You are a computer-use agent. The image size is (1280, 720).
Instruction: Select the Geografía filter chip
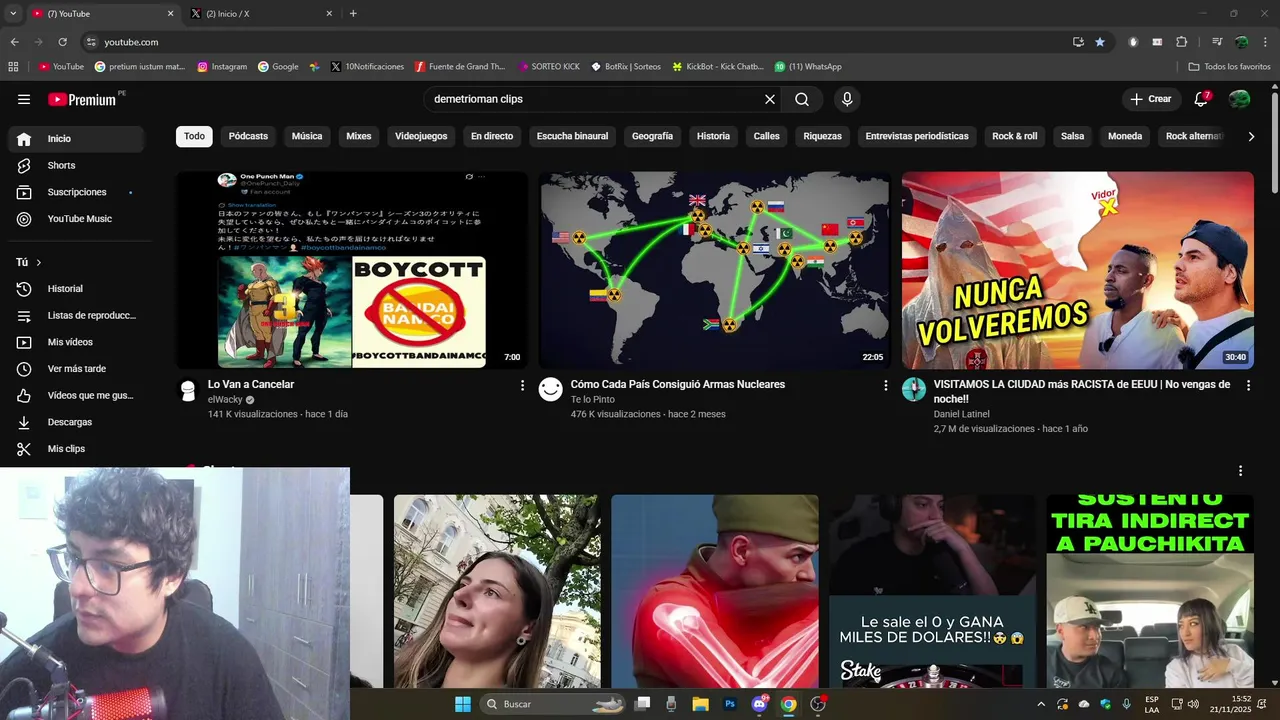coord(652,136)
